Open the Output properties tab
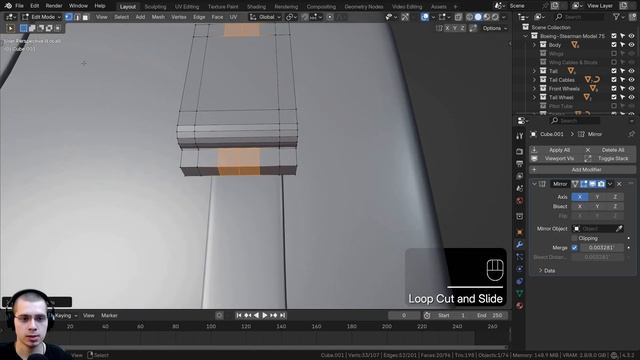The image size is (640, 360). 520,164
